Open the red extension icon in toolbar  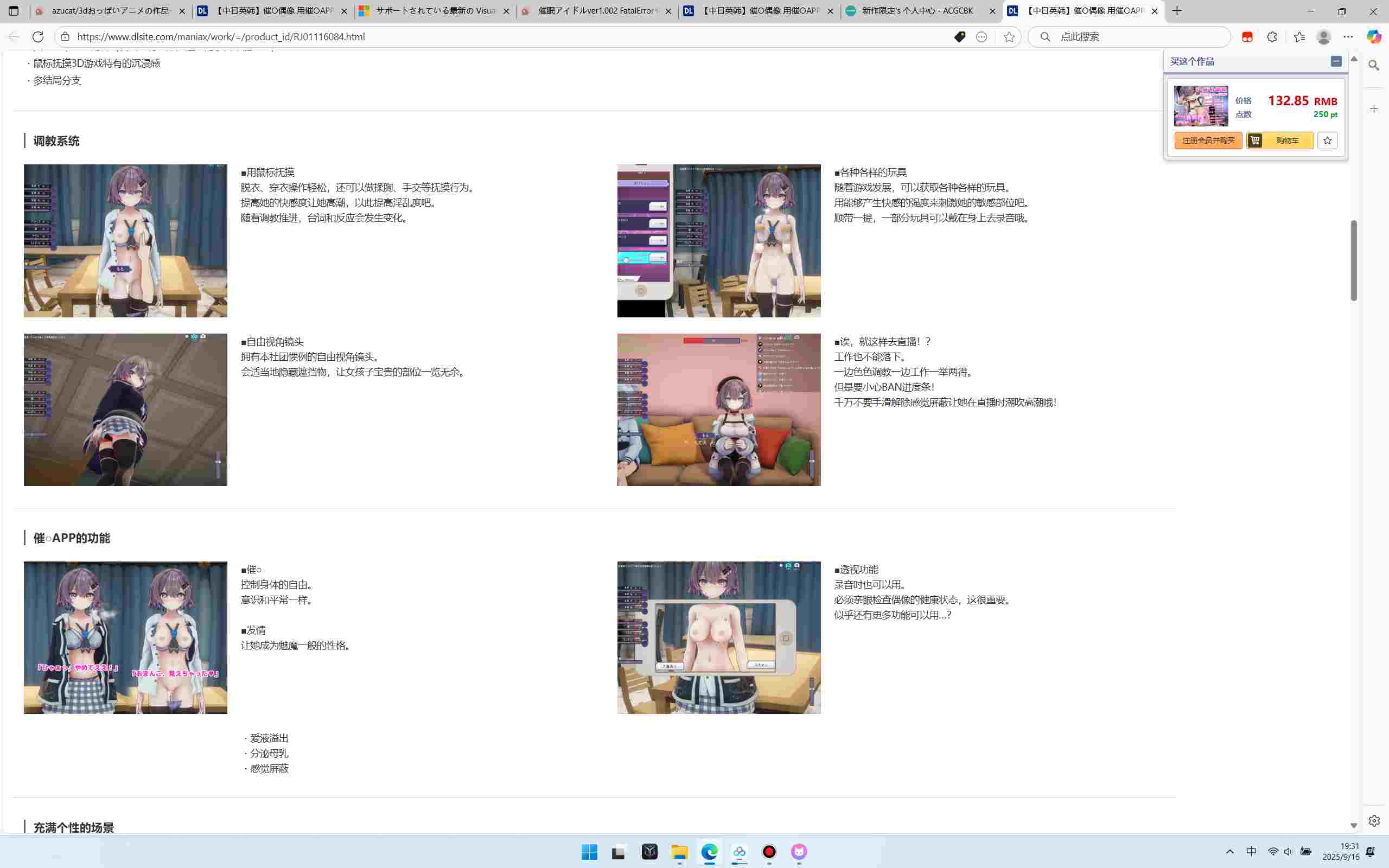click(x=1247, y=37)
